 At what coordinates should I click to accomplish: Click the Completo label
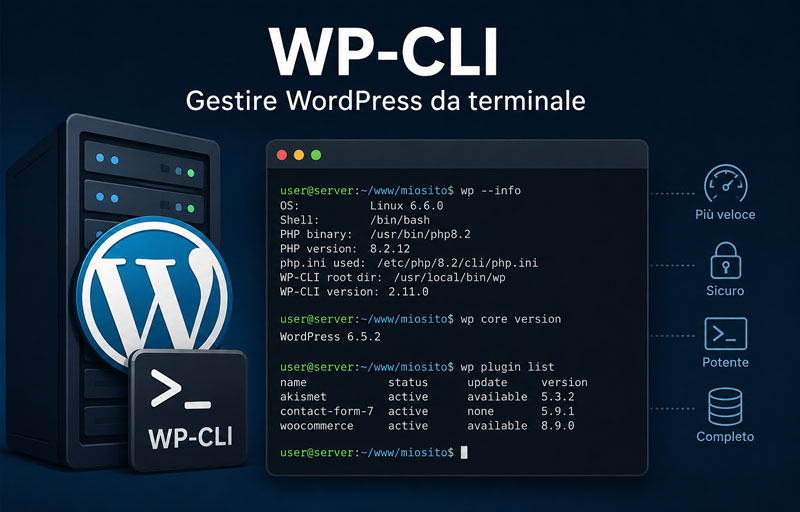coord(725,437)
